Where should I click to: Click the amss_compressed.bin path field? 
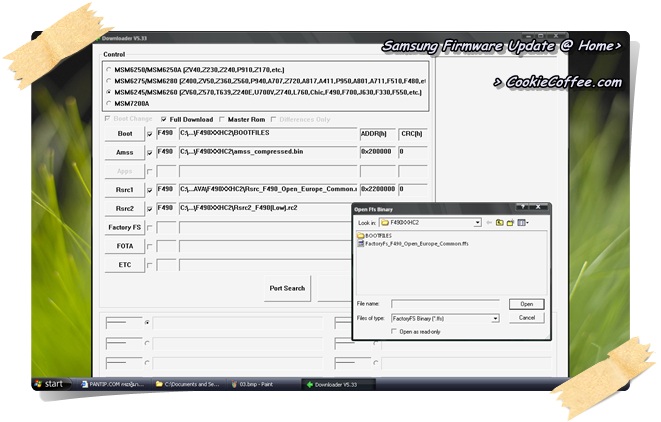click(268, 152)
